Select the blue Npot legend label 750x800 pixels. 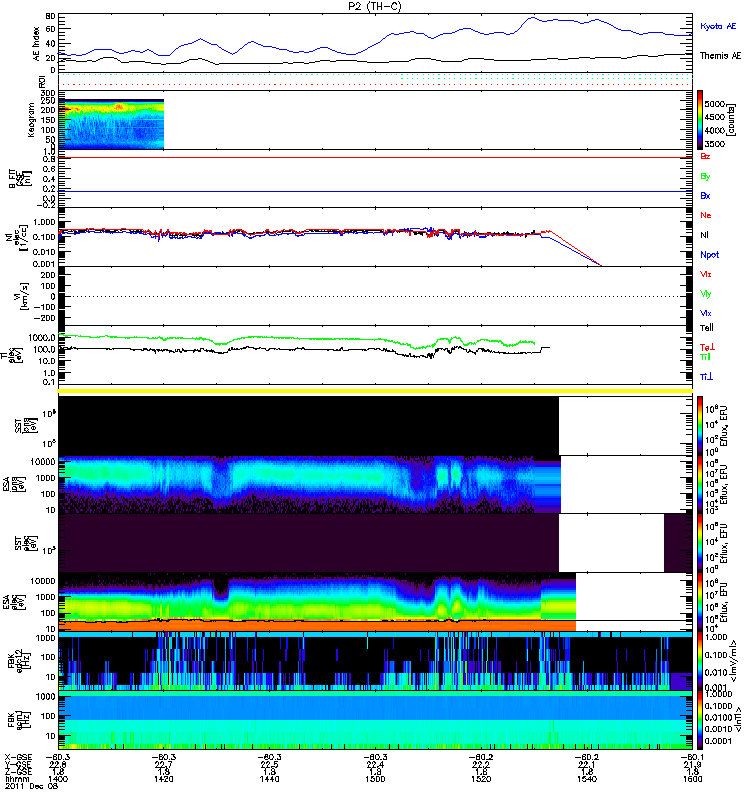[710, 255]
